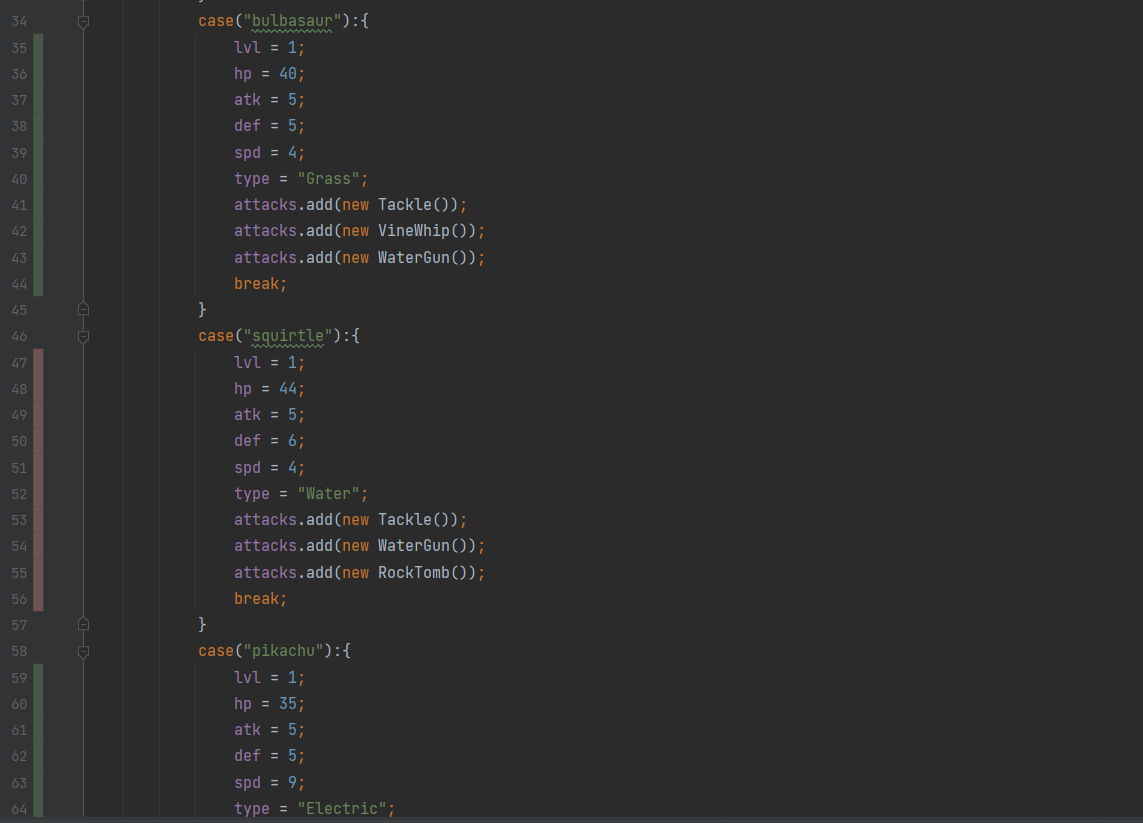Click the "Water" string literal
The image size is (1143, 823).
326,493
